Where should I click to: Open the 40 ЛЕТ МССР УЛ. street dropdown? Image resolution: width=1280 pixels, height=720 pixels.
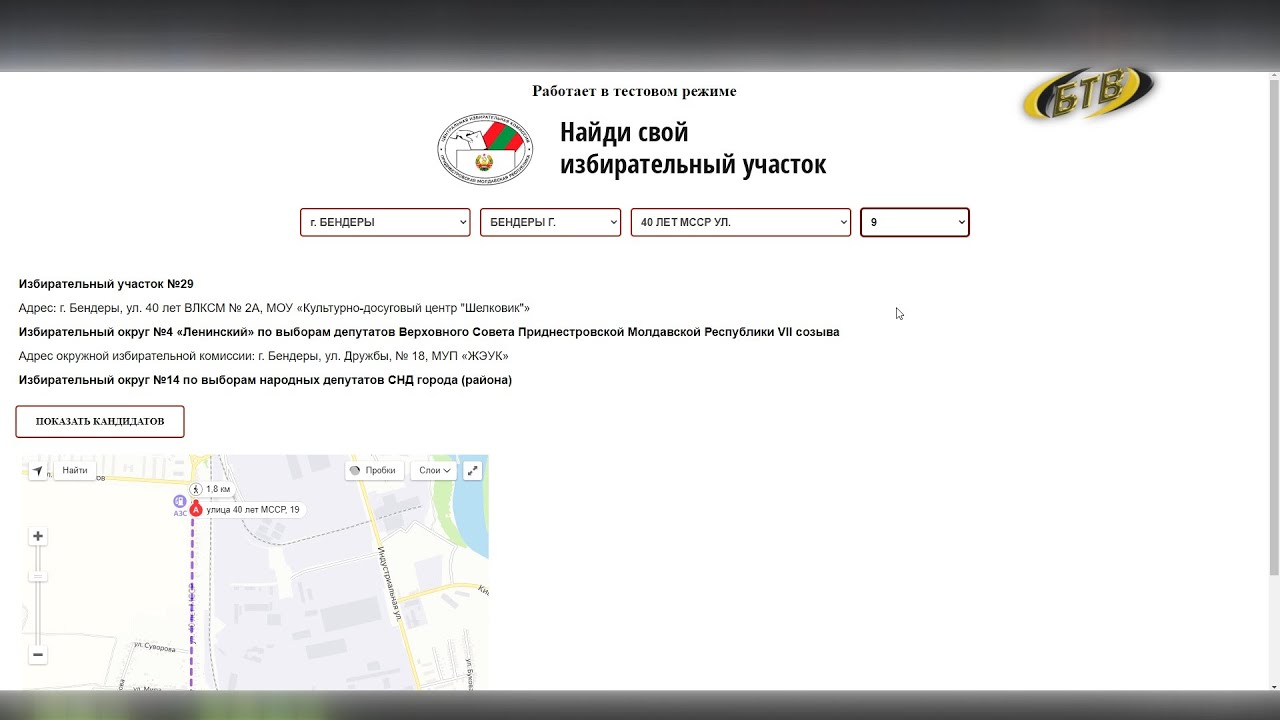click(x=740, y=222)
